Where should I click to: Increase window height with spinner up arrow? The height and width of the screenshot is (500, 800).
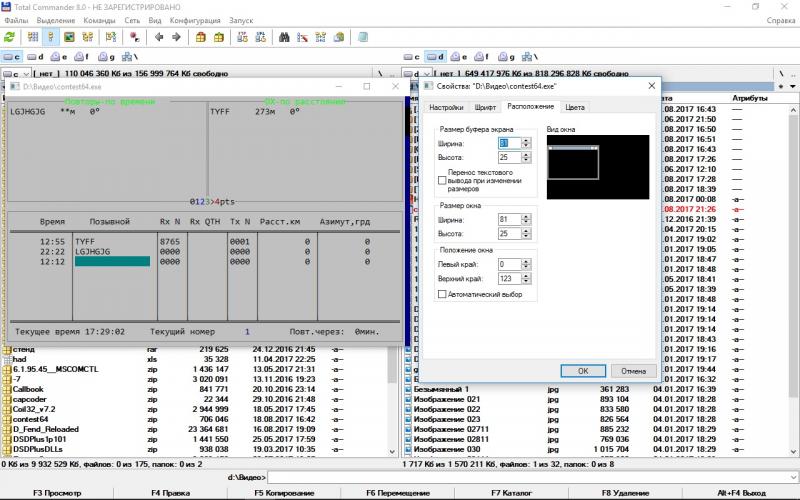click(x=526, y=230)
